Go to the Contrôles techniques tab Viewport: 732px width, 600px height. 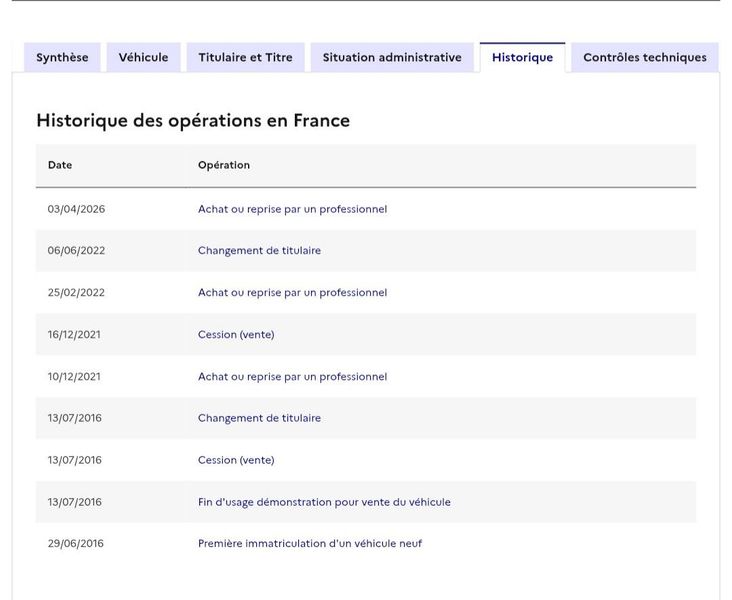[645, 57]
